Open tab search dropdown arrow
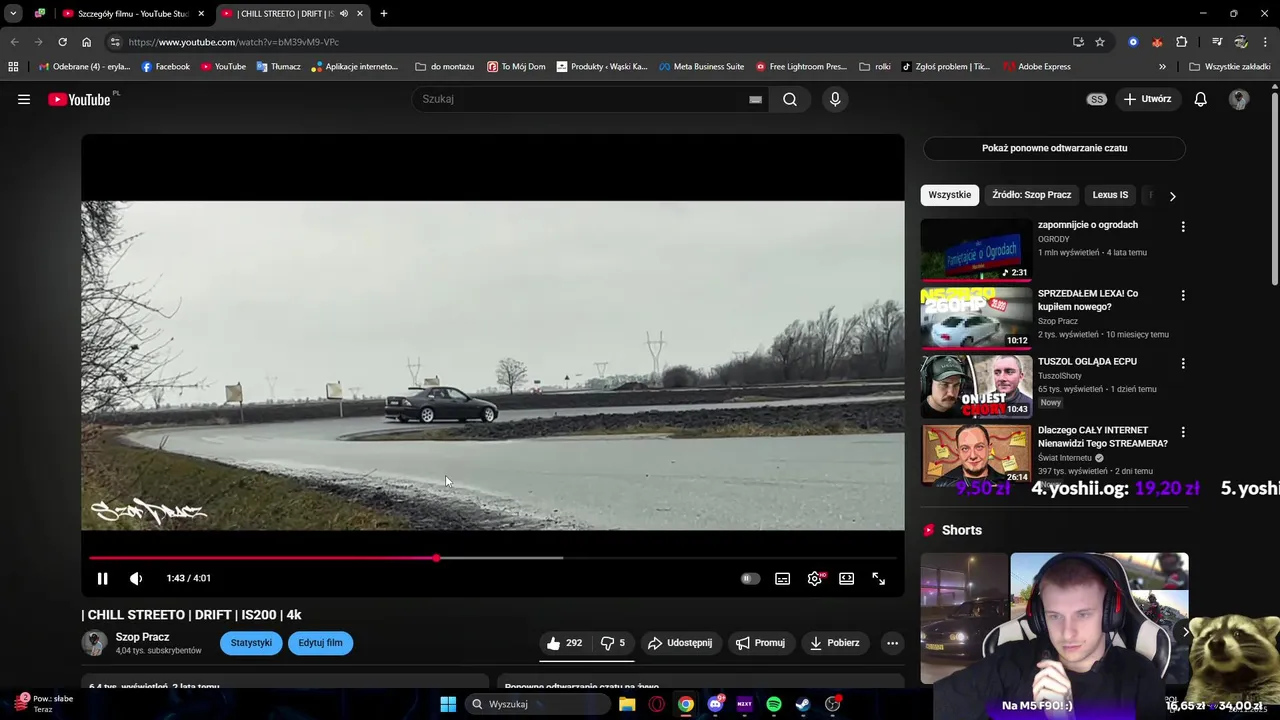The image size is (1280, 720). point(13,14)
